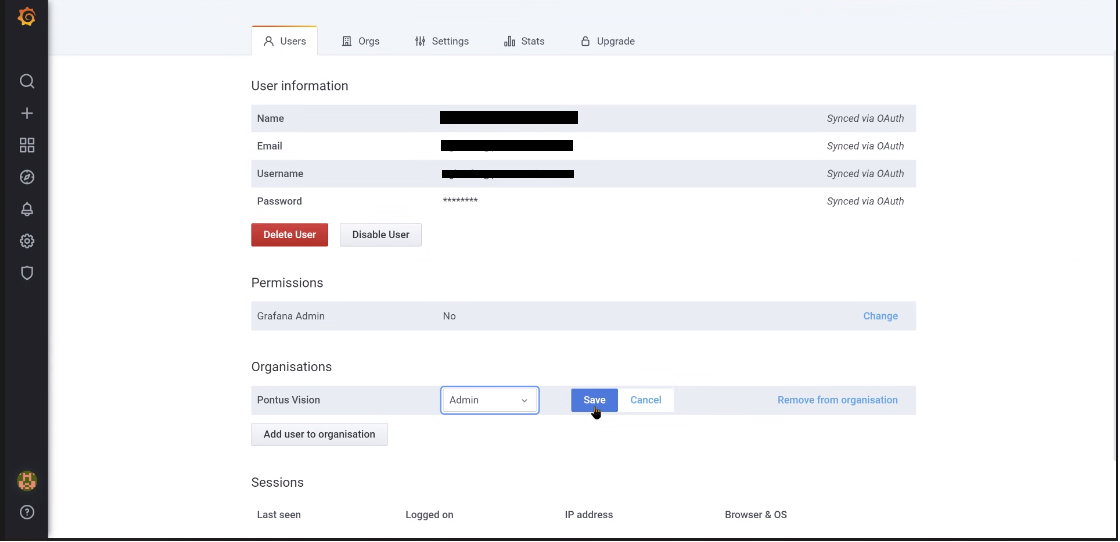Click Change link for Grafana Admin permission
Image resolution: width=1120 pixels, height=542 pixels.
tap(880, 316)
